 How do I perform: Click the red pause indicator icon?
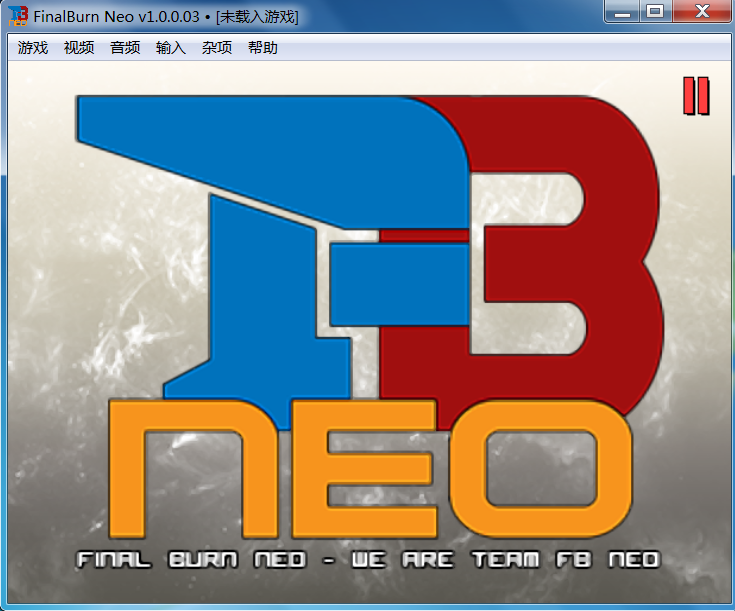tap(696, 96)
